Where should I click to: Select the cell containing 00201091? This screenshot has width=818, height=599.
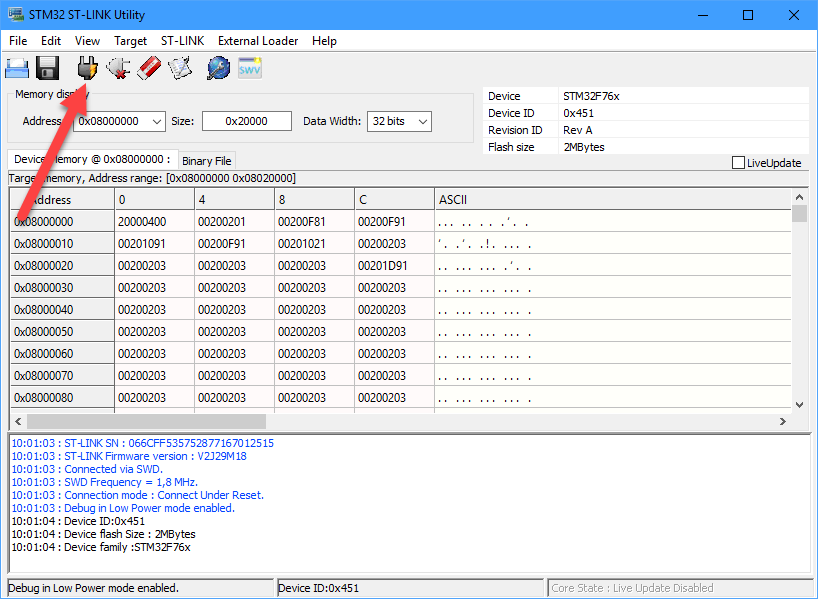154,244
